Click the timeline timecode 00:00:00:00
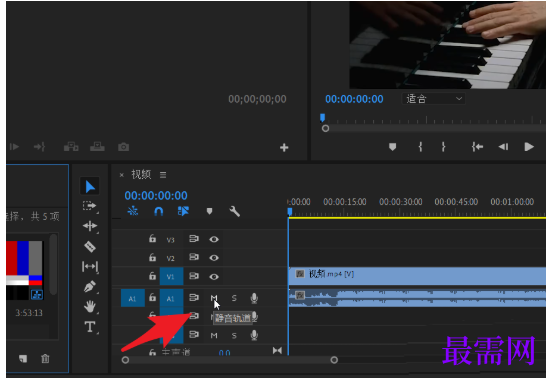 tap(156, 196)
